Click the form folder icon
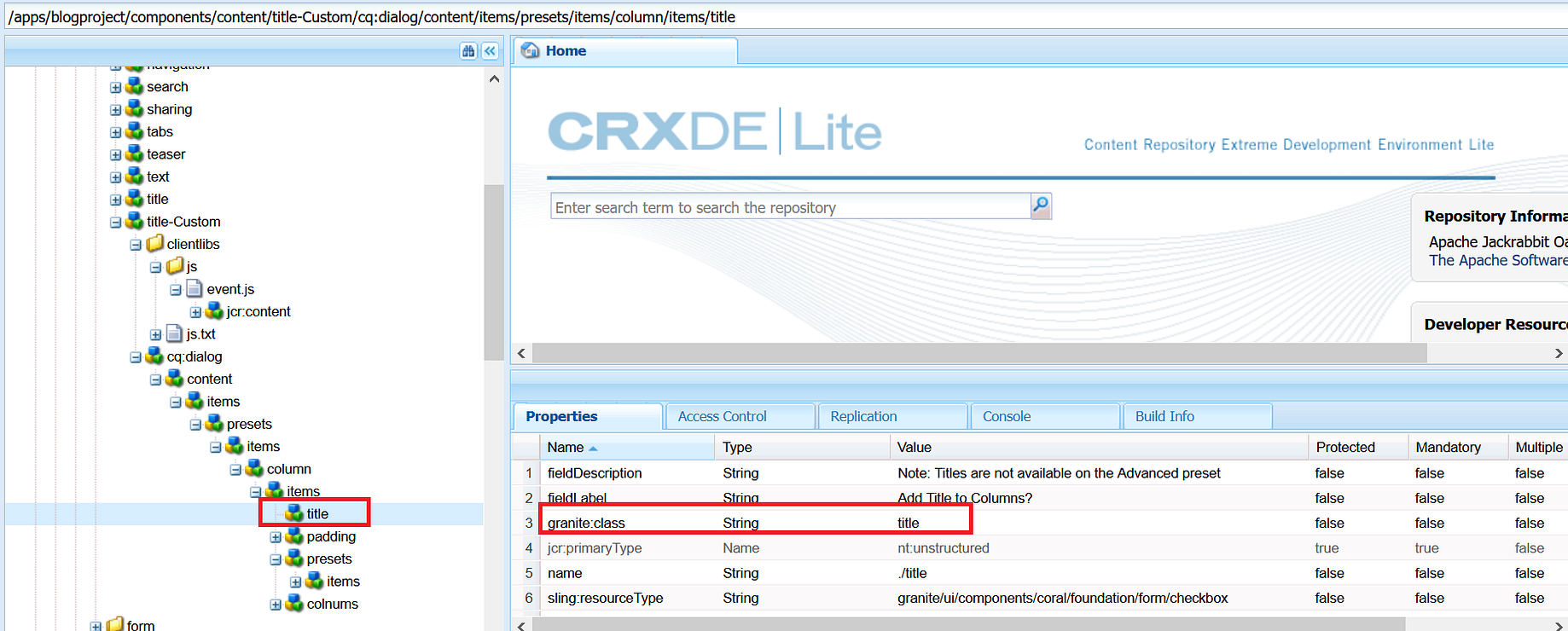Screen dimensions: 1568x631 click(x=114, y=625)
